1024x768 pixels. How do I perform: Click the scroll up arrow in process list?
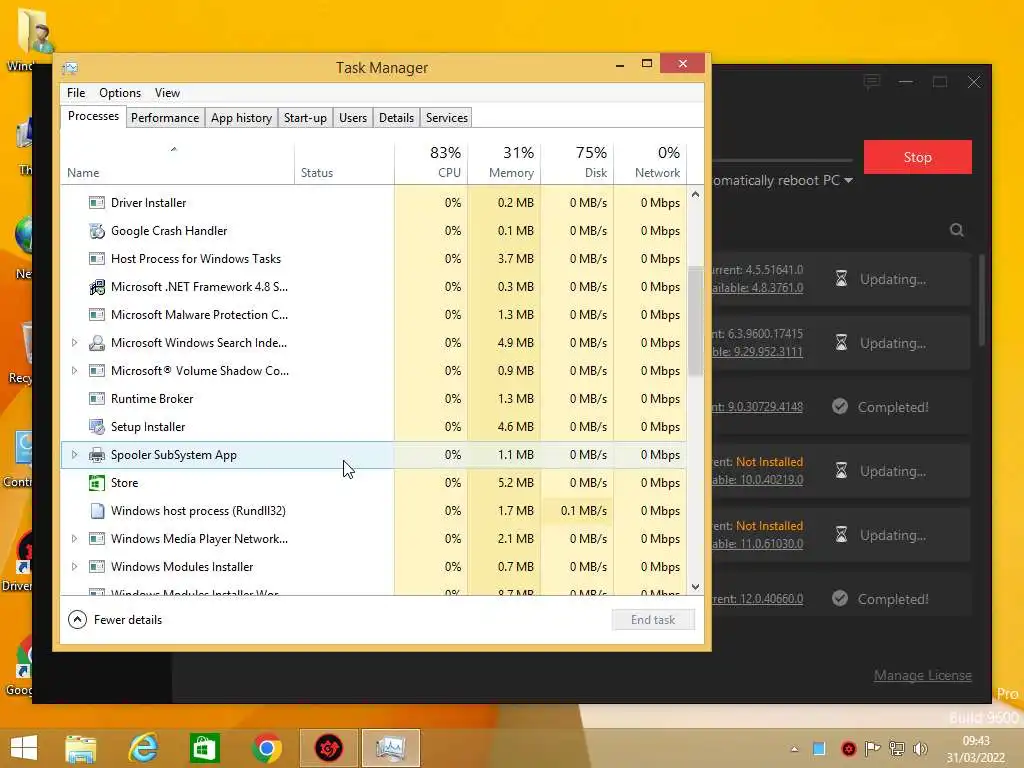coord(695,195)
